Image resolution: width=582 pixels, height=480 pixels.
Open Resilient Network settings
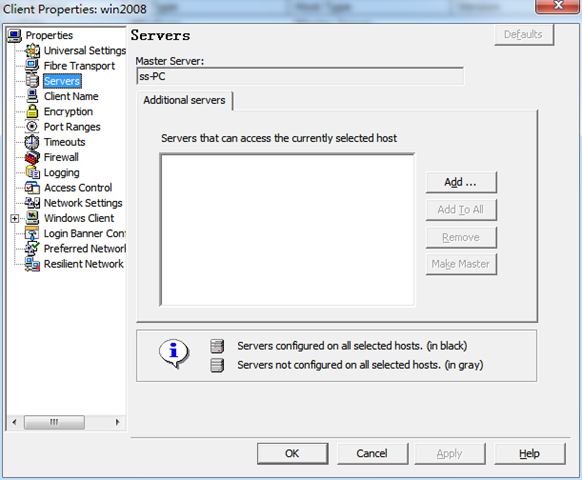coord(84,264)
